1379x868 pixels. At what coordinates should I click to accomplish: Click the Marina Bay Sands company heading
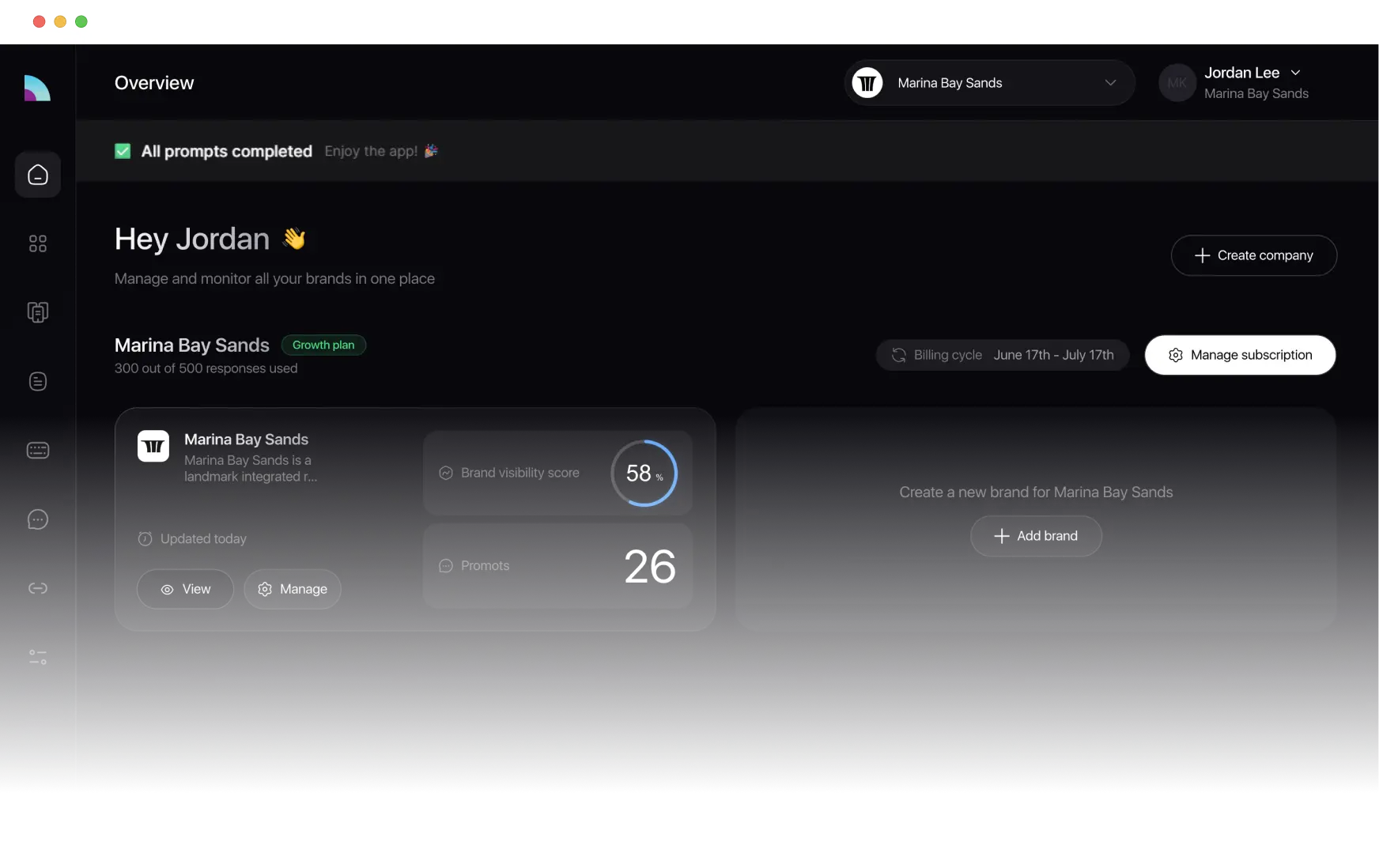pyautogui.click(x=192, y=345)
